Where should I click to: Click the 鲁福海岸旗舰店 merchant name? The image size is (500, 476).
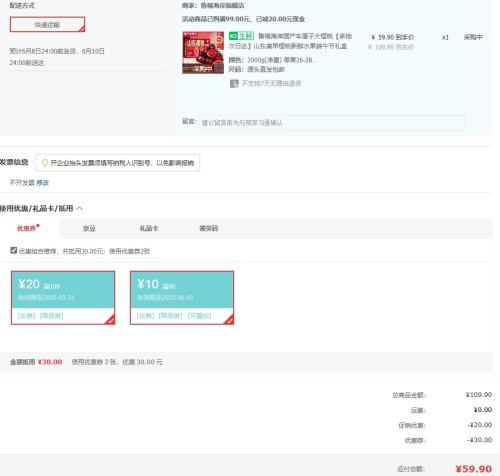pos(223,6)
